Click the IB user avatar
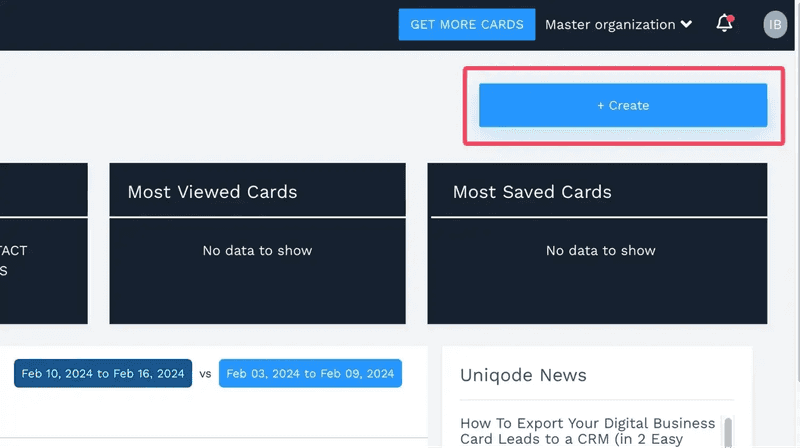Viewport: 800px width, 448px height. (775, 24)
